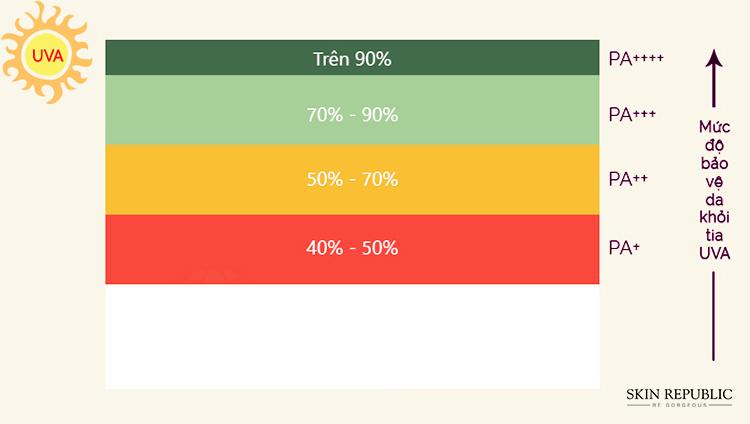The height and width of the screenshot is (424, 750).
Task: Click the "BE GORGEOUS" tagline under the logo
Action: tap(679, 407)
